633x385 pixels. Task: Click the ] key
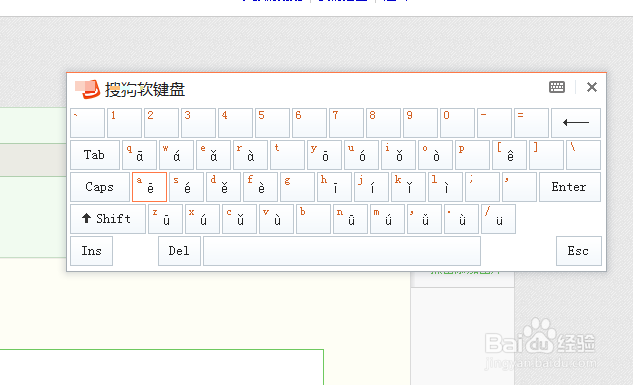point(547,155)
